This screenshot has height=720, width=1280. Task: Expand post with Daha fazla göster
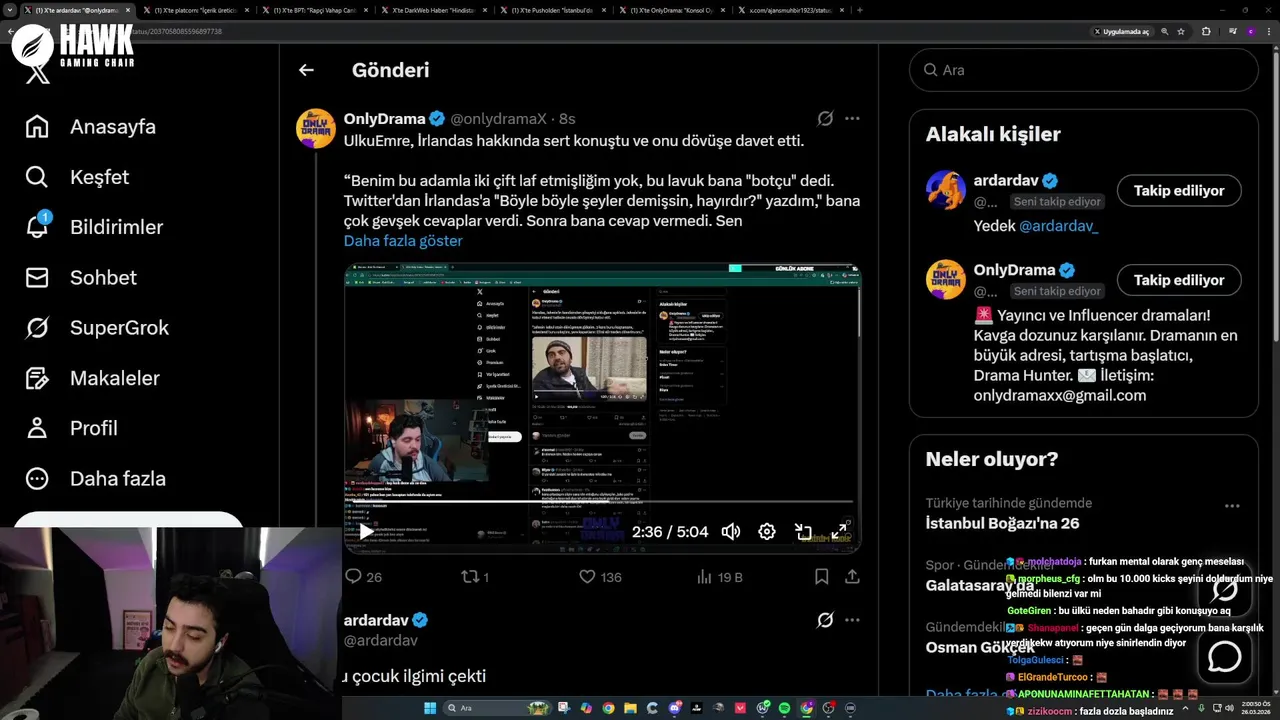click(x=403, y=241)
